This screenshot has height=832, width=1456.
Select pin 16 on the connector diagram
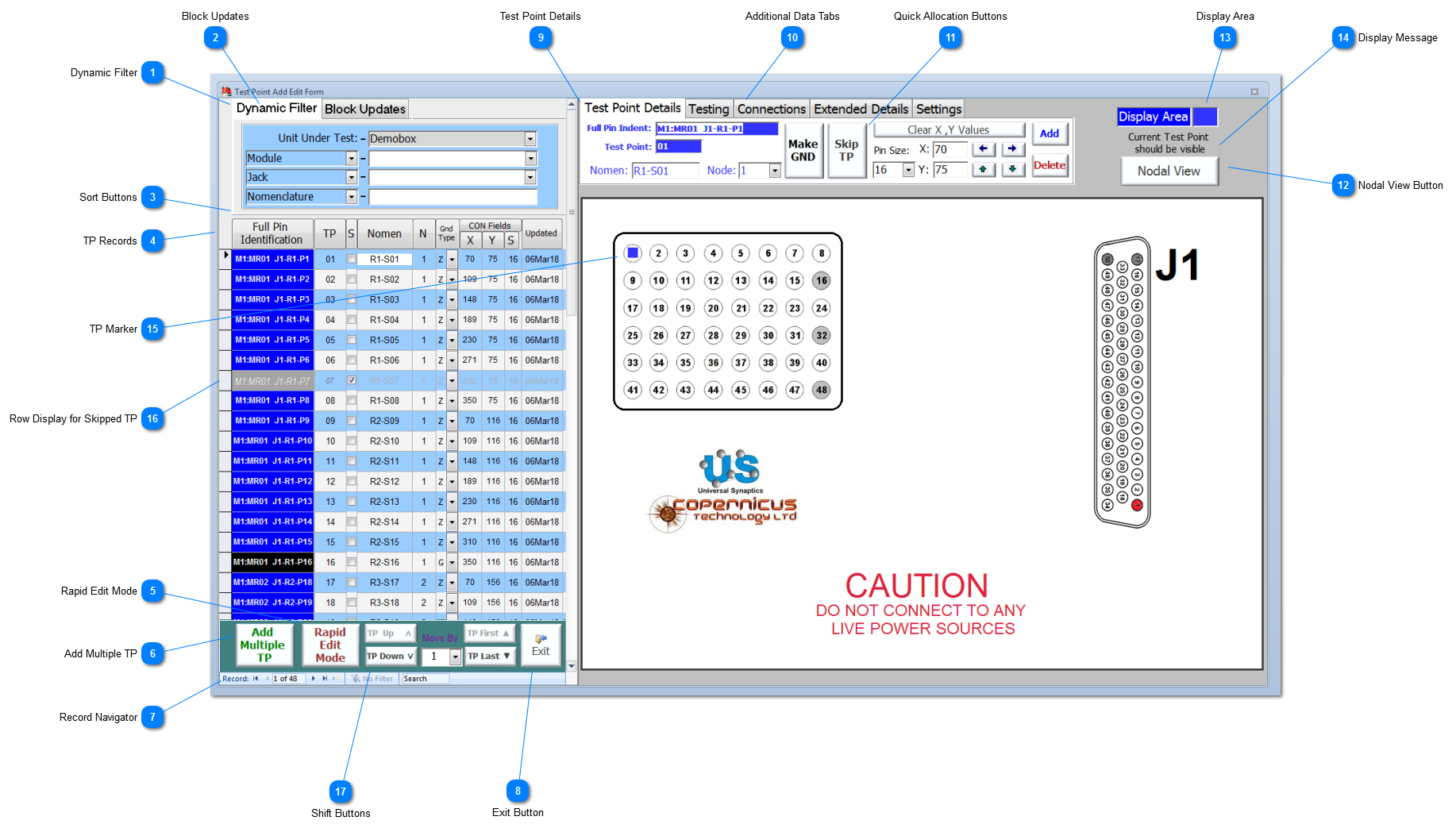(x=821, y=280)
